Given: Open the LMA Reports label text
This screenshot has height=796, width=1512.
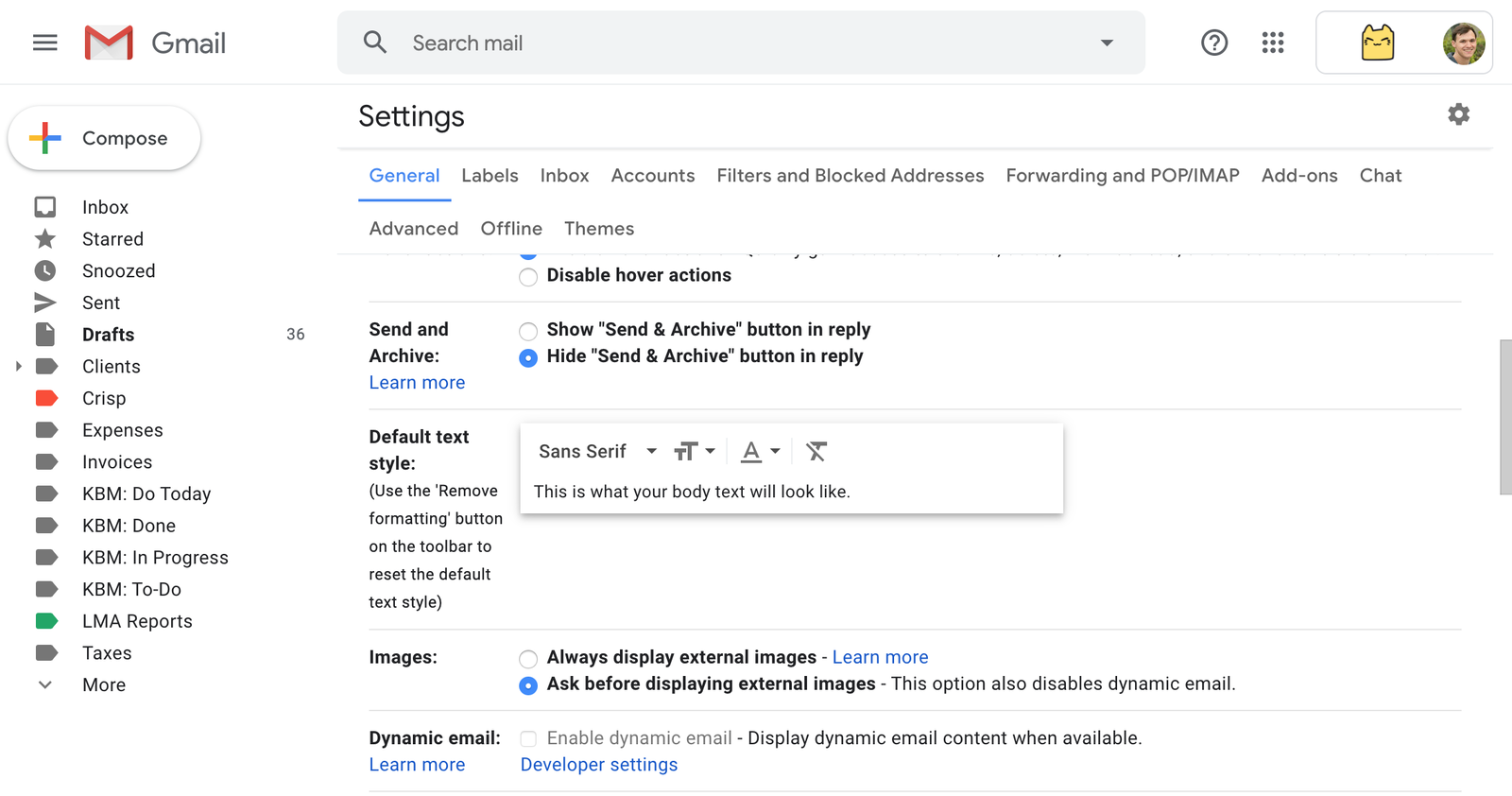Looking at the screenshot, I should coord(137,621).
